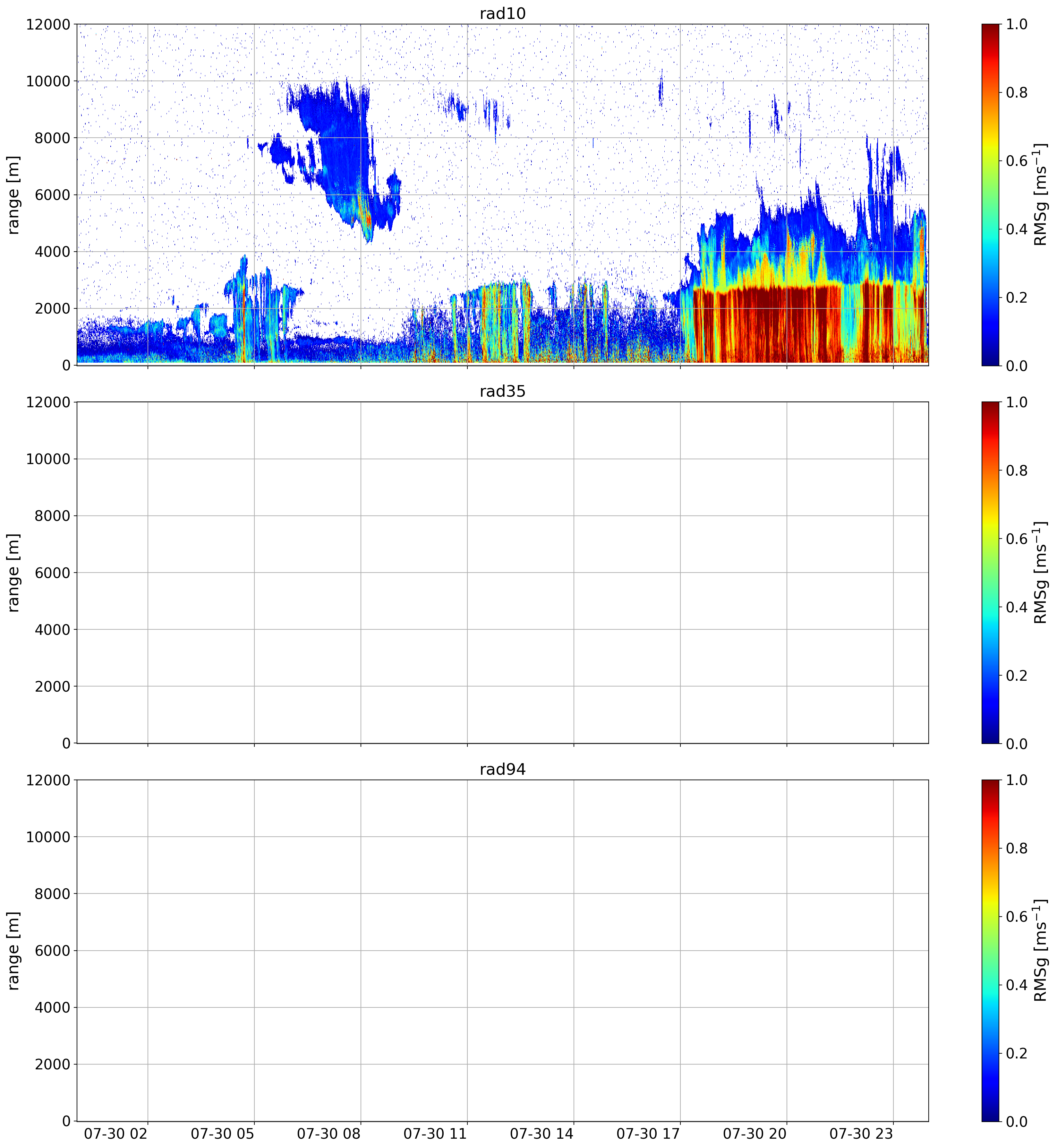This screenshot has width=1057, height=1148.
Task: Click the rad10 panel's RMSg colorbar
Action: click(991, 194)
